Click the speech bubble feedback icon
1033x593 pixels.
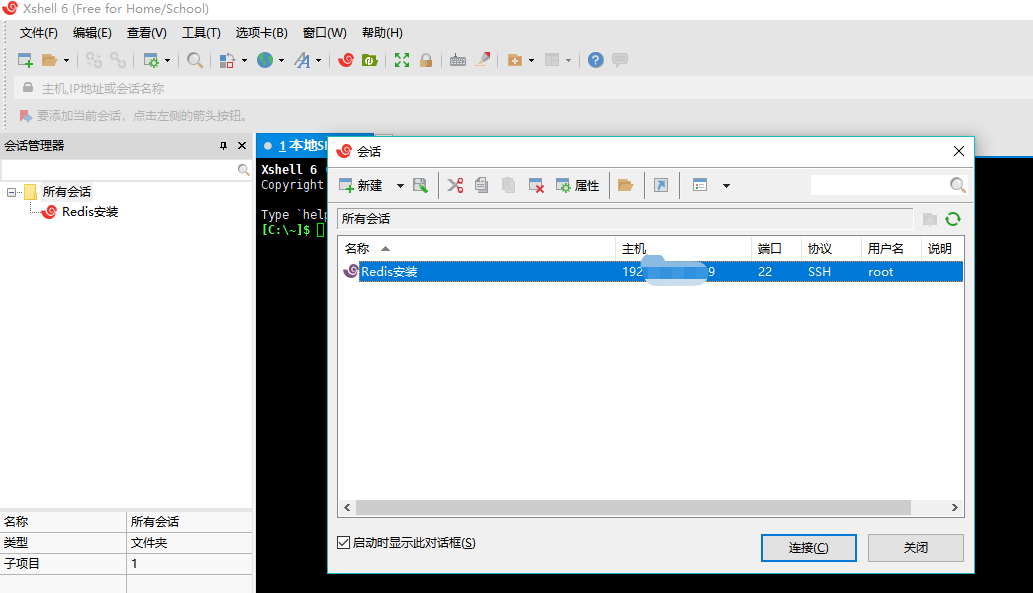[619, 60]
